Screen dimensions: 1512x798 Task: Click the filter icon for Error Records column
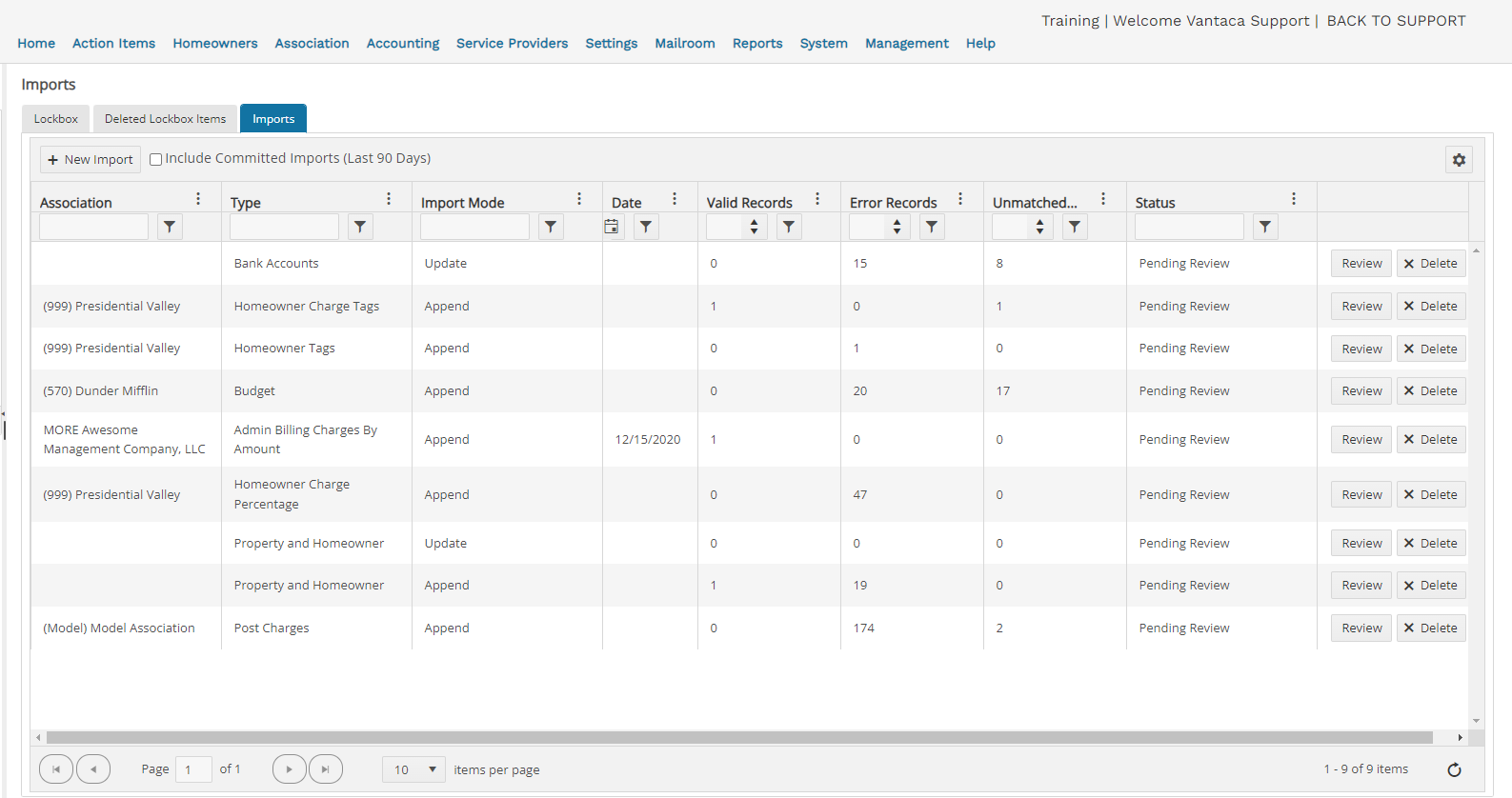[932, 227]
